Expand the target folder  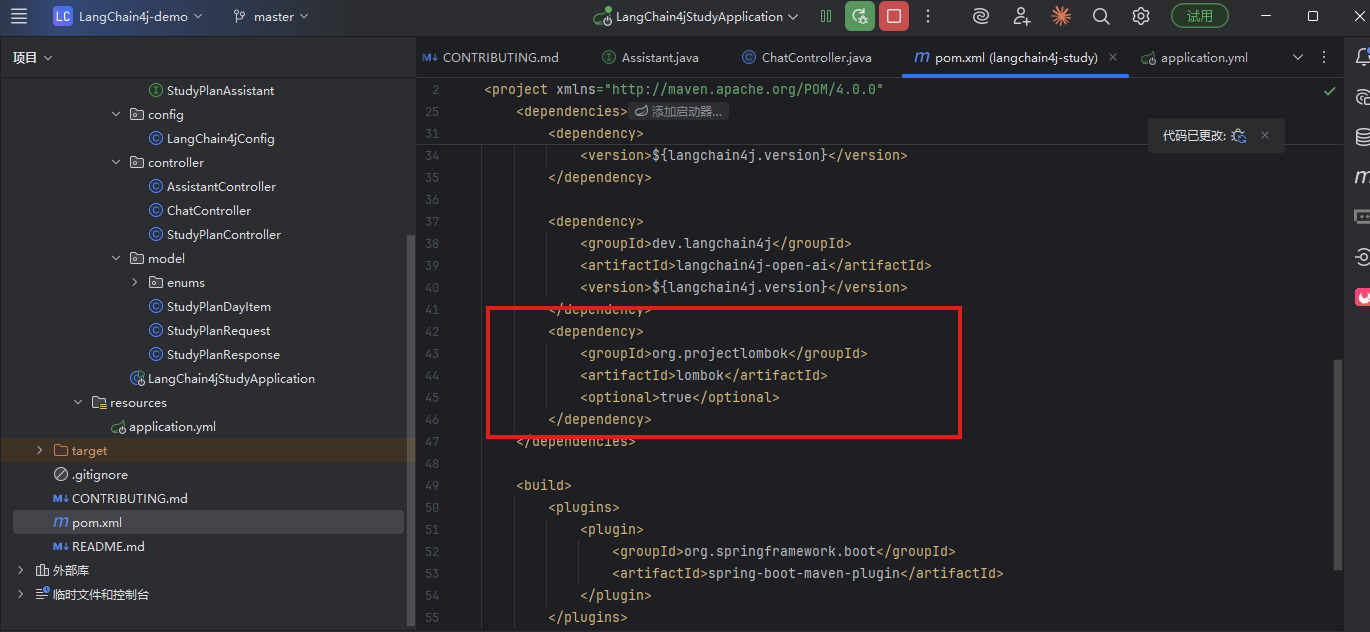(40, 450)
